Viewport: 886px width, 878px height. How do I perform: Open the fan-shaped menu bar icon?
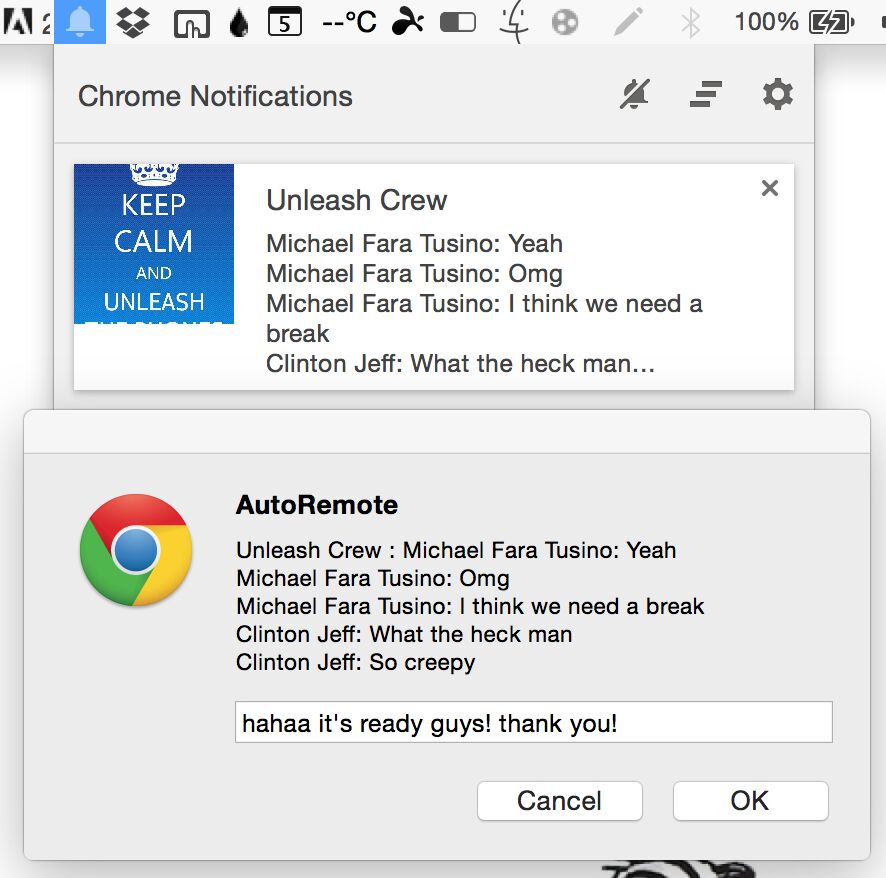pyautogui.click(x=407, y=23)
